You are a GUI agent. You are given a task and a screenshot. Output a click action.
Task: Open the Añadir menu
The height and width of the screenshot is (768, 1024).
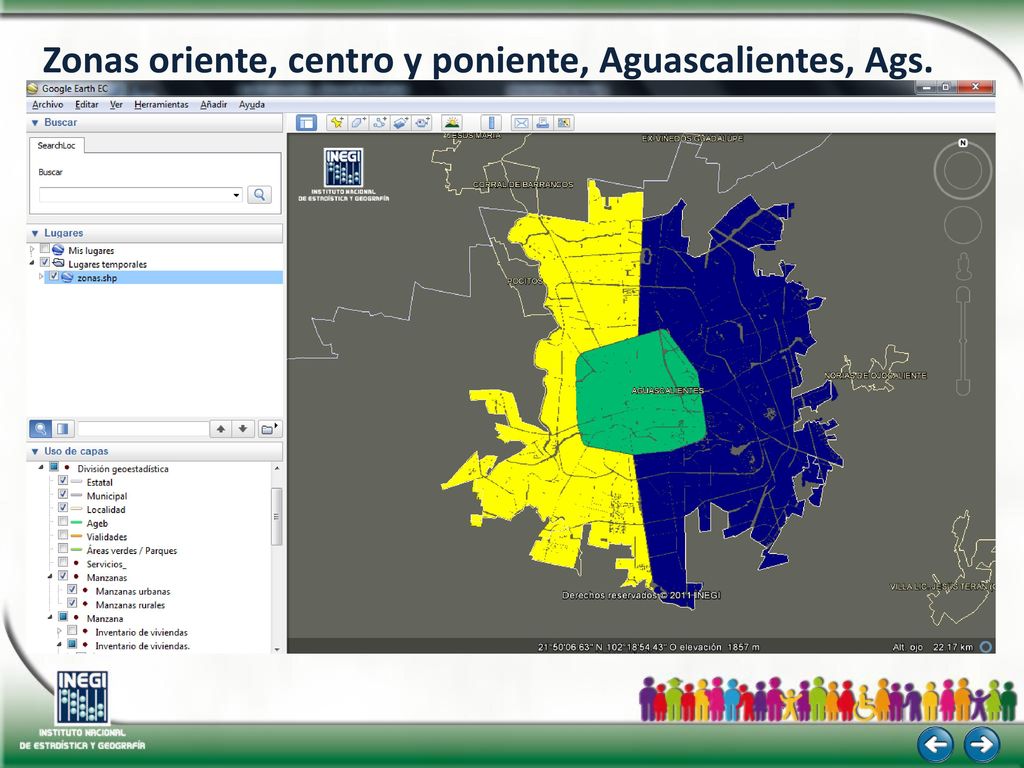tap(214, 104)
